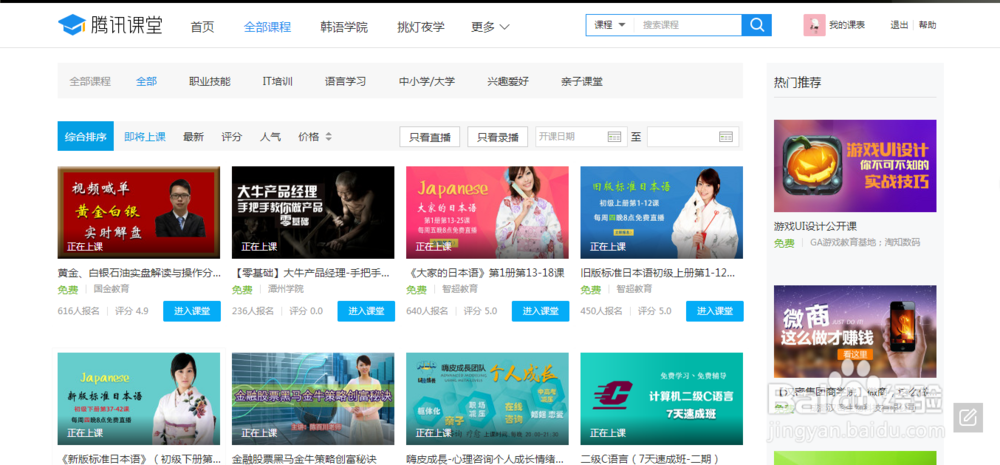Open title 旧版标准日本语初级上册
Image resolution: width=1000 pixels, height=465 pixels.
point(658,273)
